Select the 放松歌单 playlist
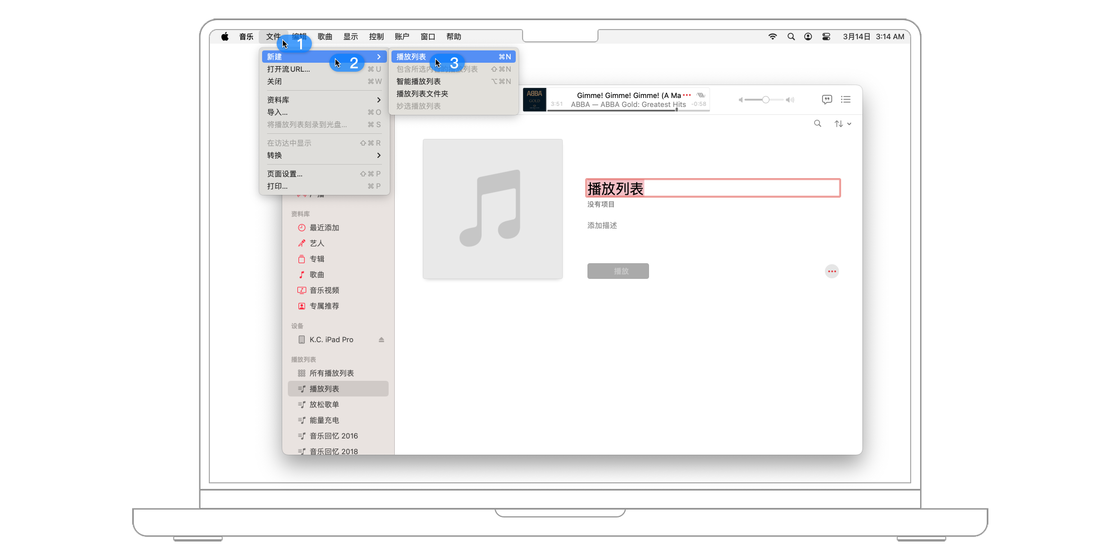 pyautogui.click(x=338, y=405)
